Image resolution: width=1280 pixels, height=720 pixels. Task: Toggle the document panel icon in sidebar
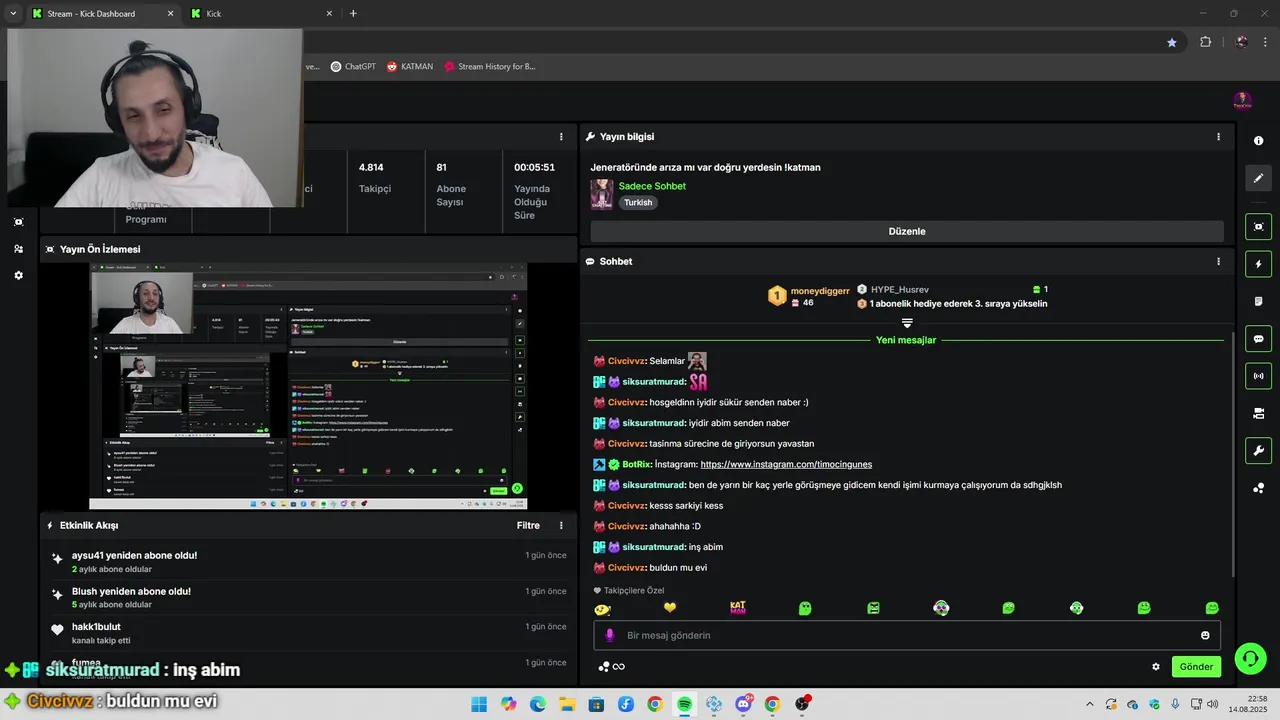click(x=1258, y=301)
